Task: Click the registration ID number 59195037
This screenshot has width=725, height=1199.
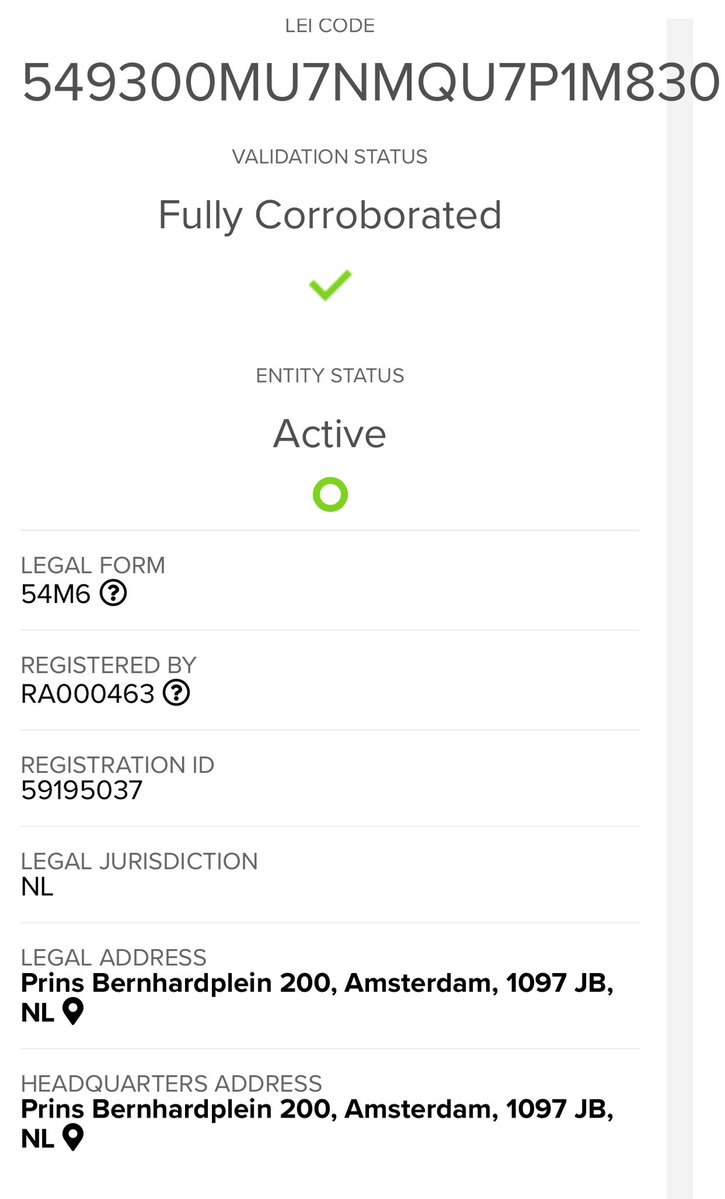Action: [82, 791]
